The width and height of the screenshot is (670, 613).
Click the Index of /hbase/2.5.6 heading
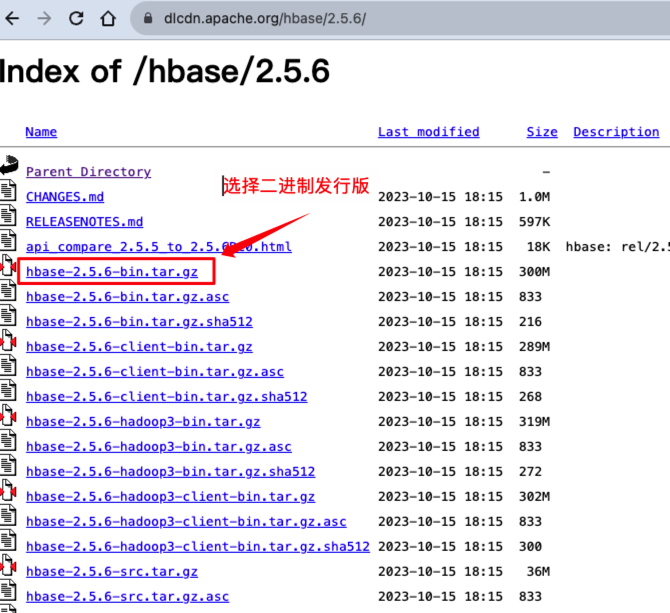coord(165,70)
